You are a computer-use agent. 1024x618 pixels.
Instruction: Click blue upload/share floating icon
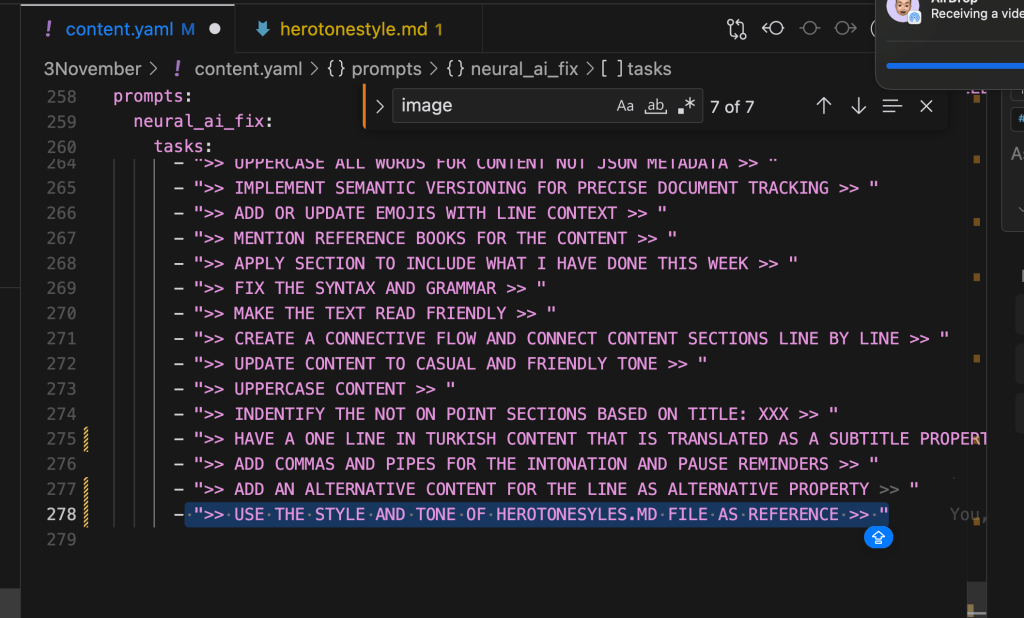pos(878,537)
